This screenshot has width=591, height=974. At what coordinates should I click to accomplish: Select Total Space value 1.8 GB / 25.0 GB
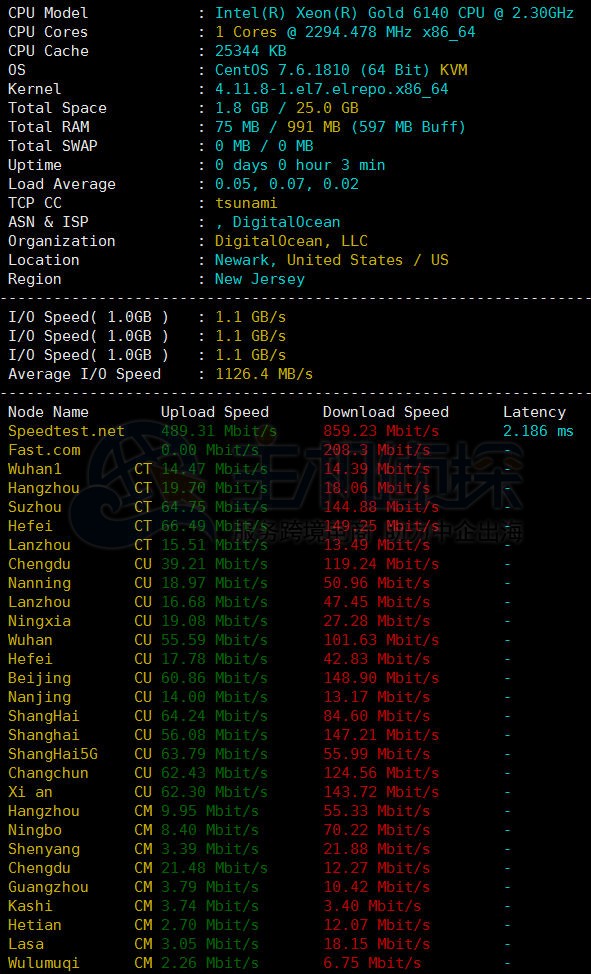tap(286, 108)
